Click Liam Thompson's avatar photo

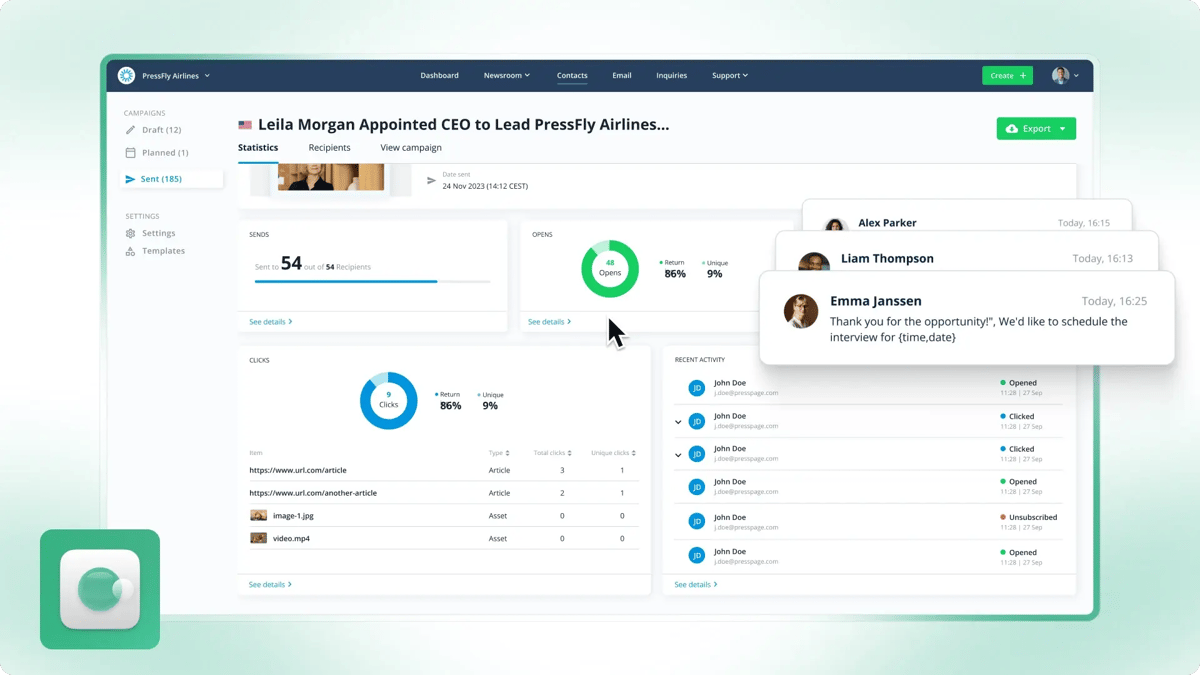(x=814, y=262)
